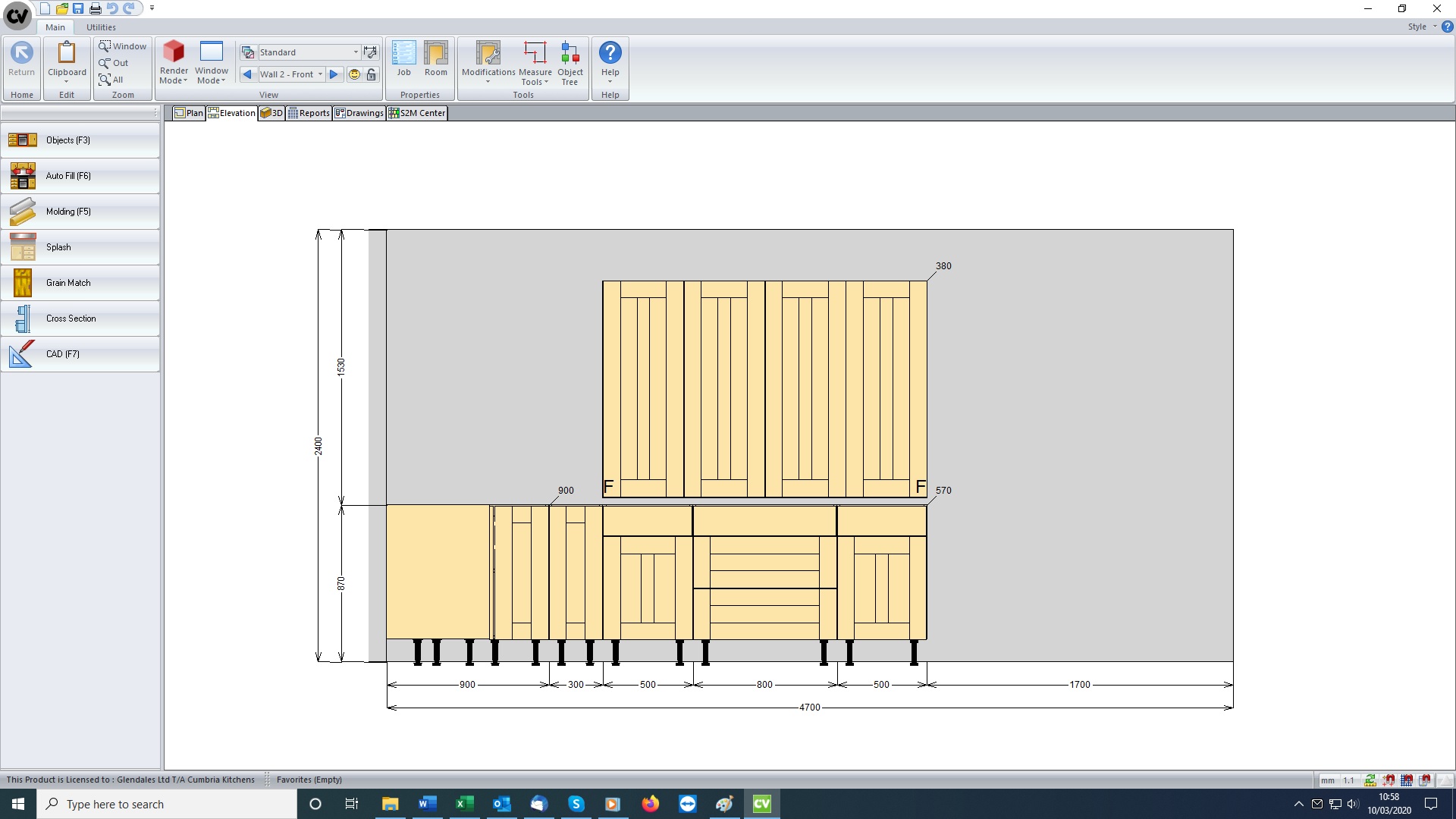This screenshot has width=1456, height=819.
Task: Switch to the 3D view tab
Action: coord(271,113)
